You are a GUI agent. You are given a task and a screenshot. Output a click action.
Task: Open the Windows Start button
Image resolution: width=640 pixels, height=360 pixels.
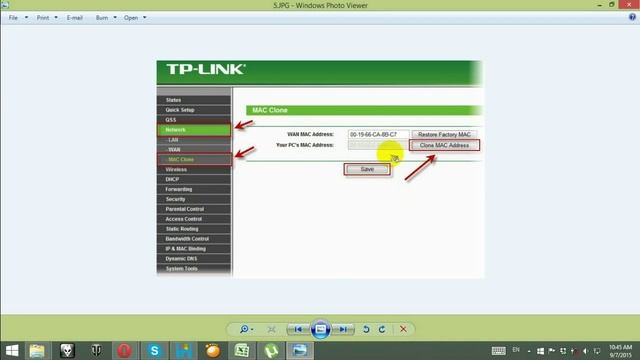point(12,351)
